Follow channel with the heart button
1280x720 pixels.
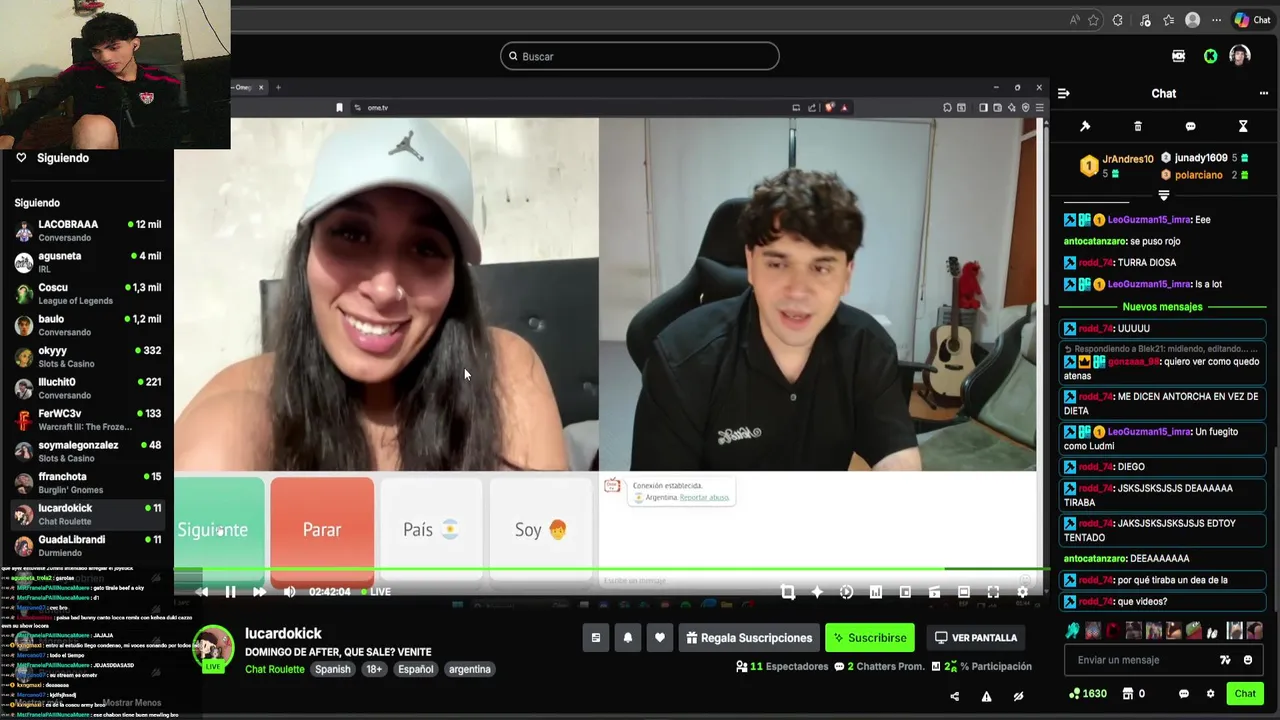click(x=660, y=638)
